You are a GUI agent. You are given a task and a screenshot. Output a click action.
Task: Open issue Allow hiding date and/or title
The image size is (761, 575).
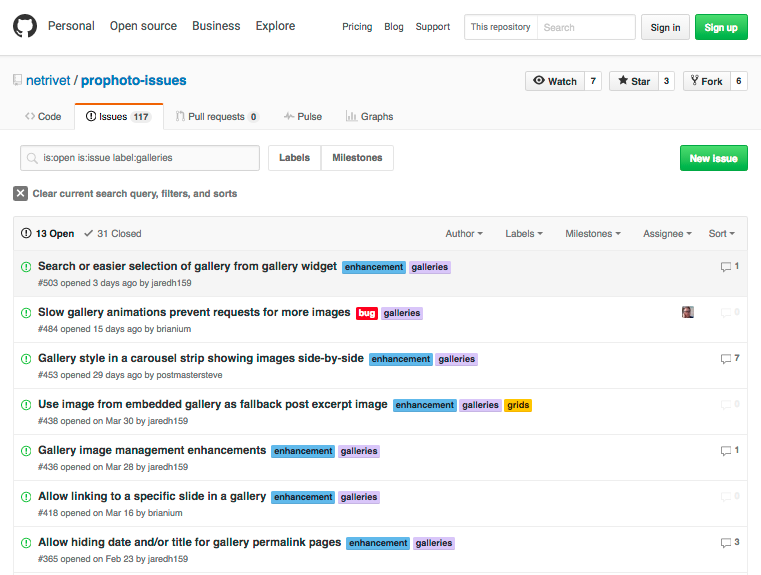[x=190, y=542]
